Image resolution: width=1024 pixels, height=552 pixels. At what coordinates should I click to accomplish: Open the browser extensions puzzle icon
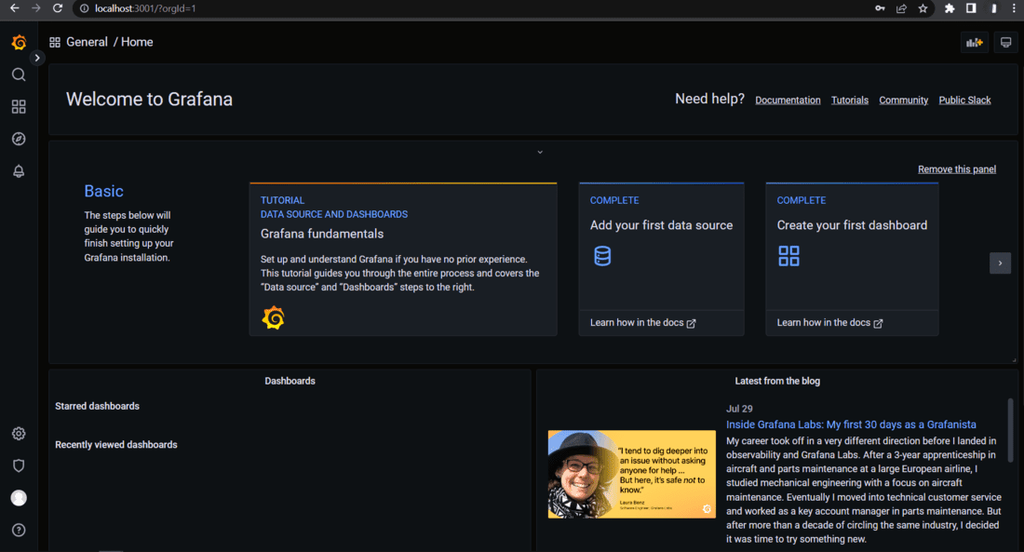(x=950, y=8)
